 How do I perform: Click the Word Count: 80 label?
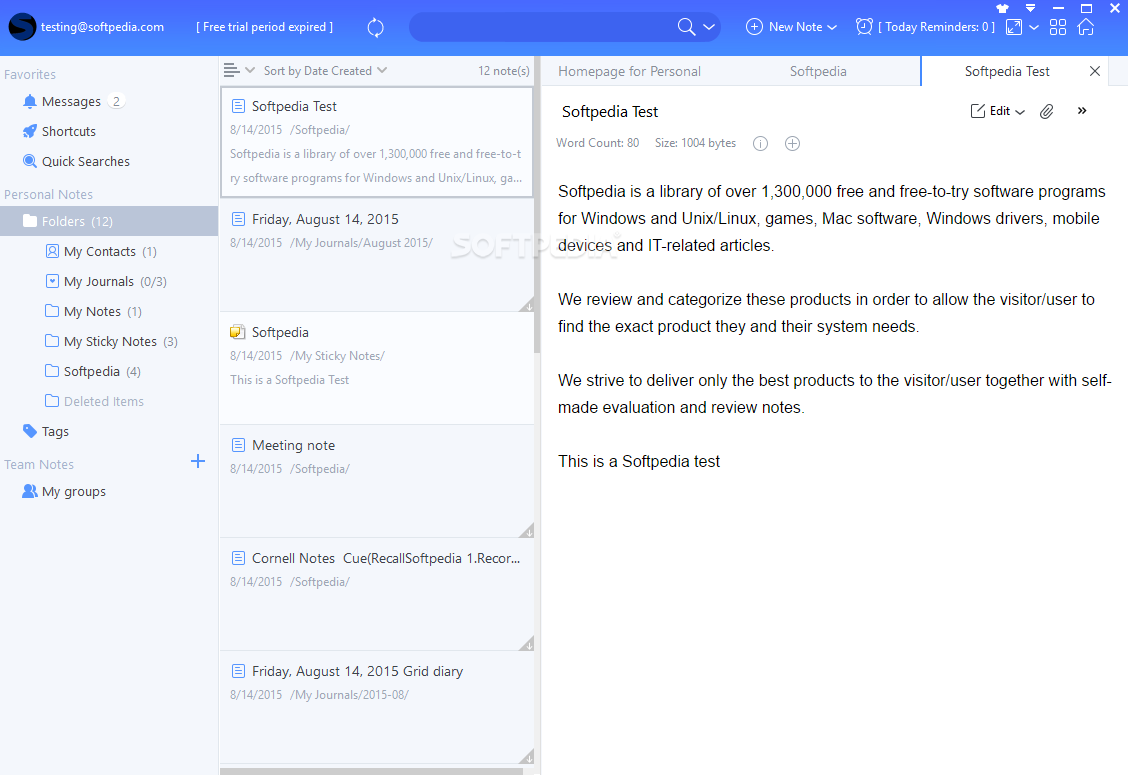point(597,142)
